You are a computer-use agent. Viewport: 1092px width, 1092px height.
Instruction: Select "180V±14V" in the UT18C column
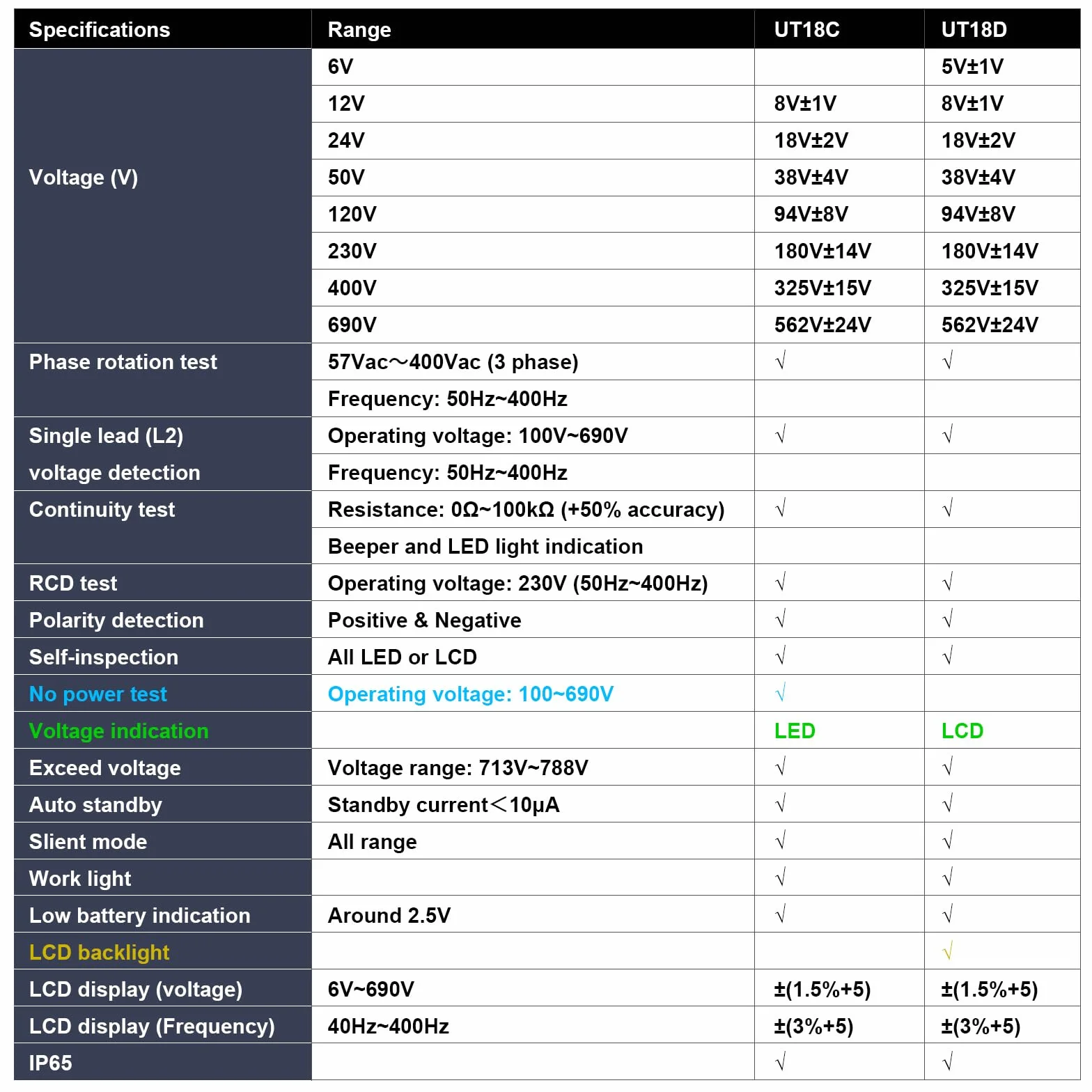tap(822, 251)
